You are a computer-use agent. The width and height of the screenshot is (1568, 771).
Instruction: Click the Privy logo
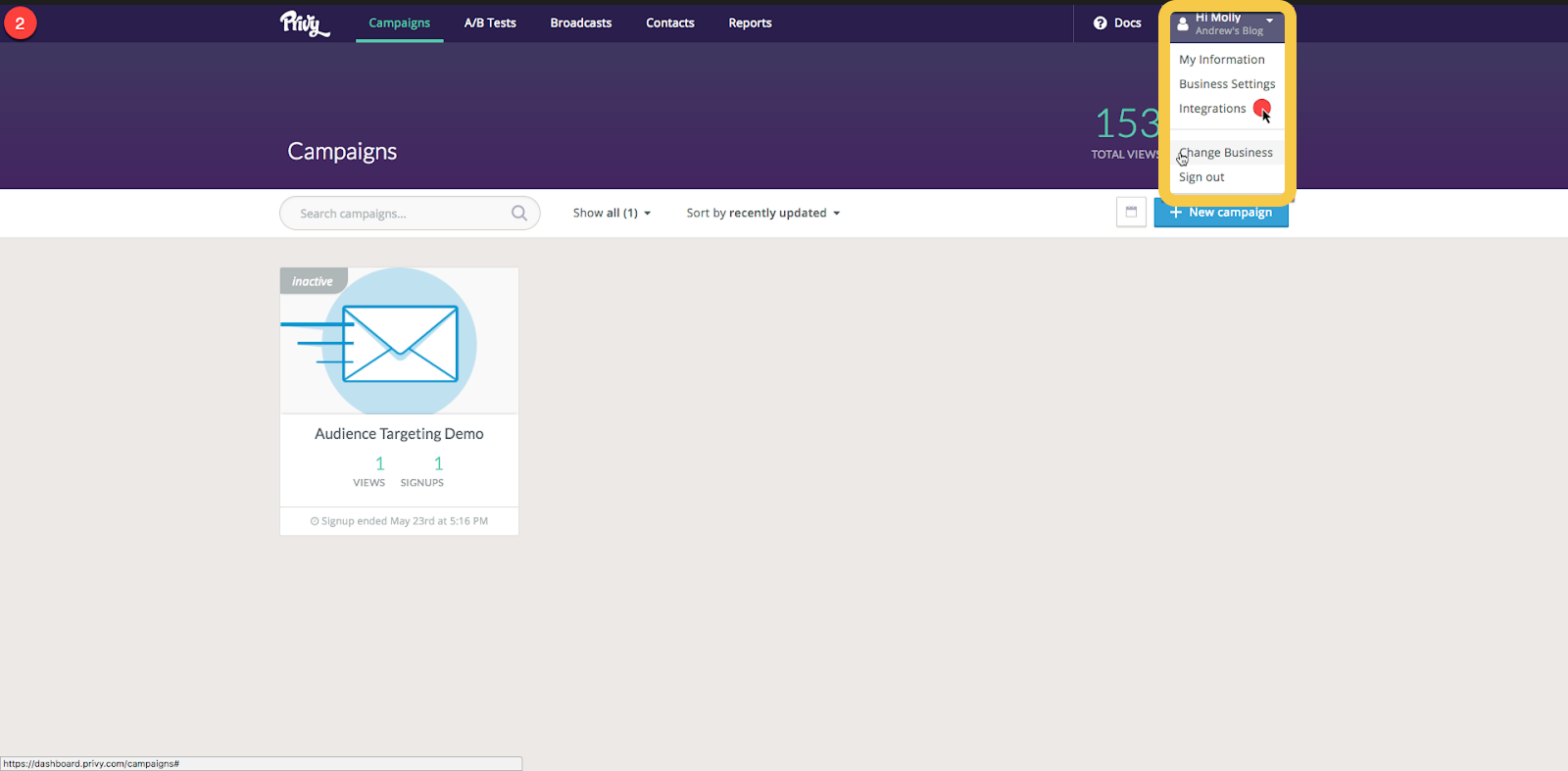[304, 23]
